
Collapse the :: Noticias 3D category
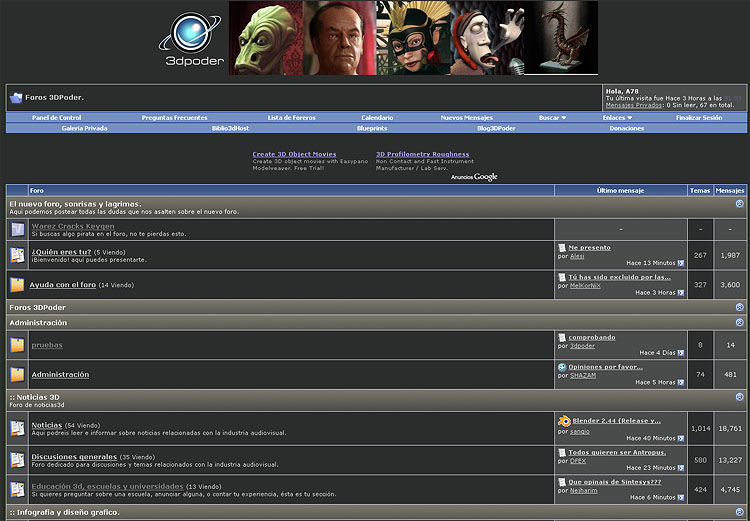(x=739, y=397)
